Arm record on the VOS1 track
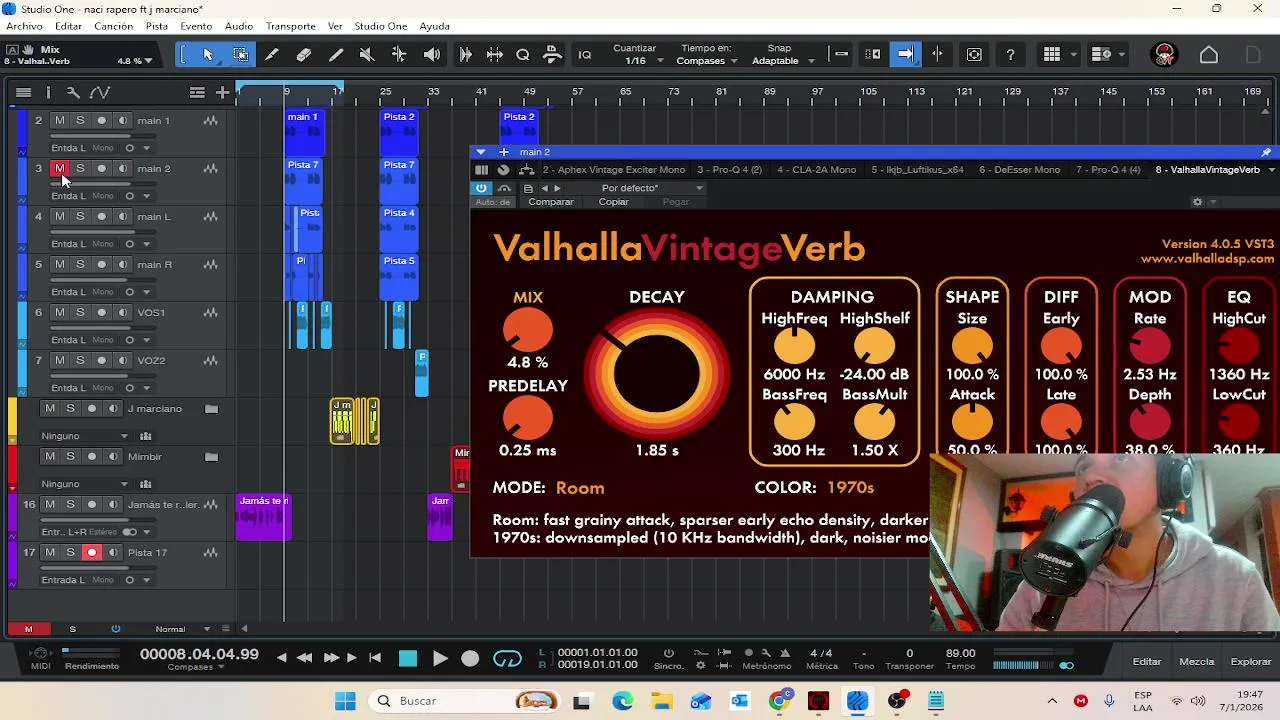This screenshot has width=1280, height=720. (x=101, y=312)
